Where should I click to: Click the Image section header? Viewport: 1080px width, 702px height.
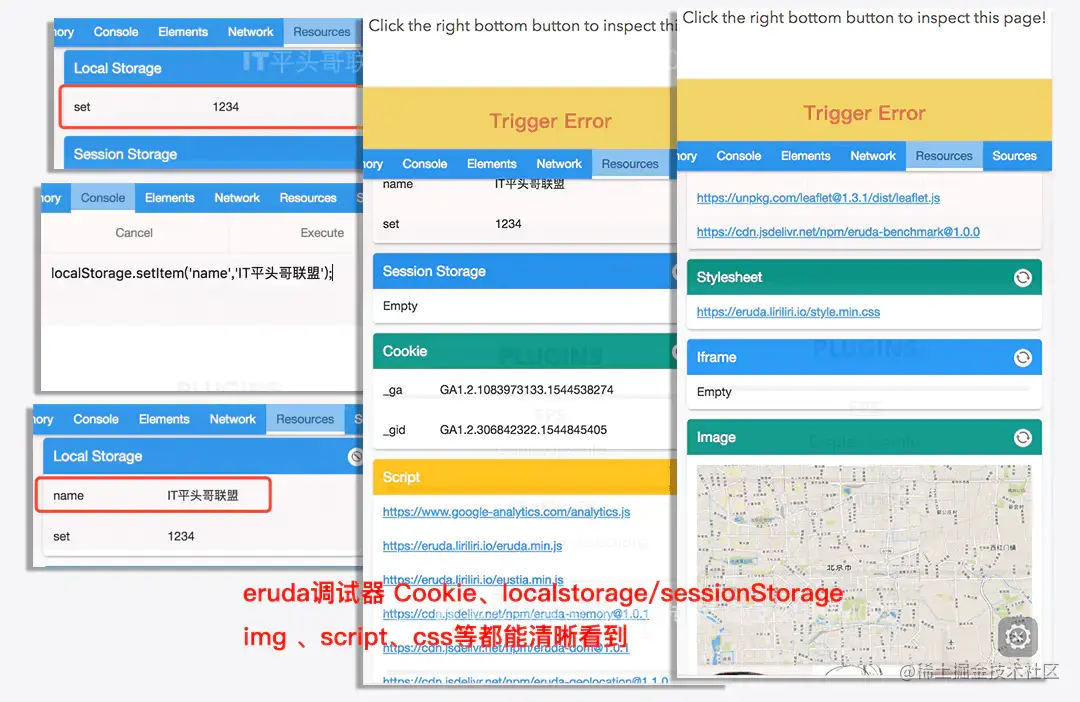pyautogui.click(x=864, y=437)
